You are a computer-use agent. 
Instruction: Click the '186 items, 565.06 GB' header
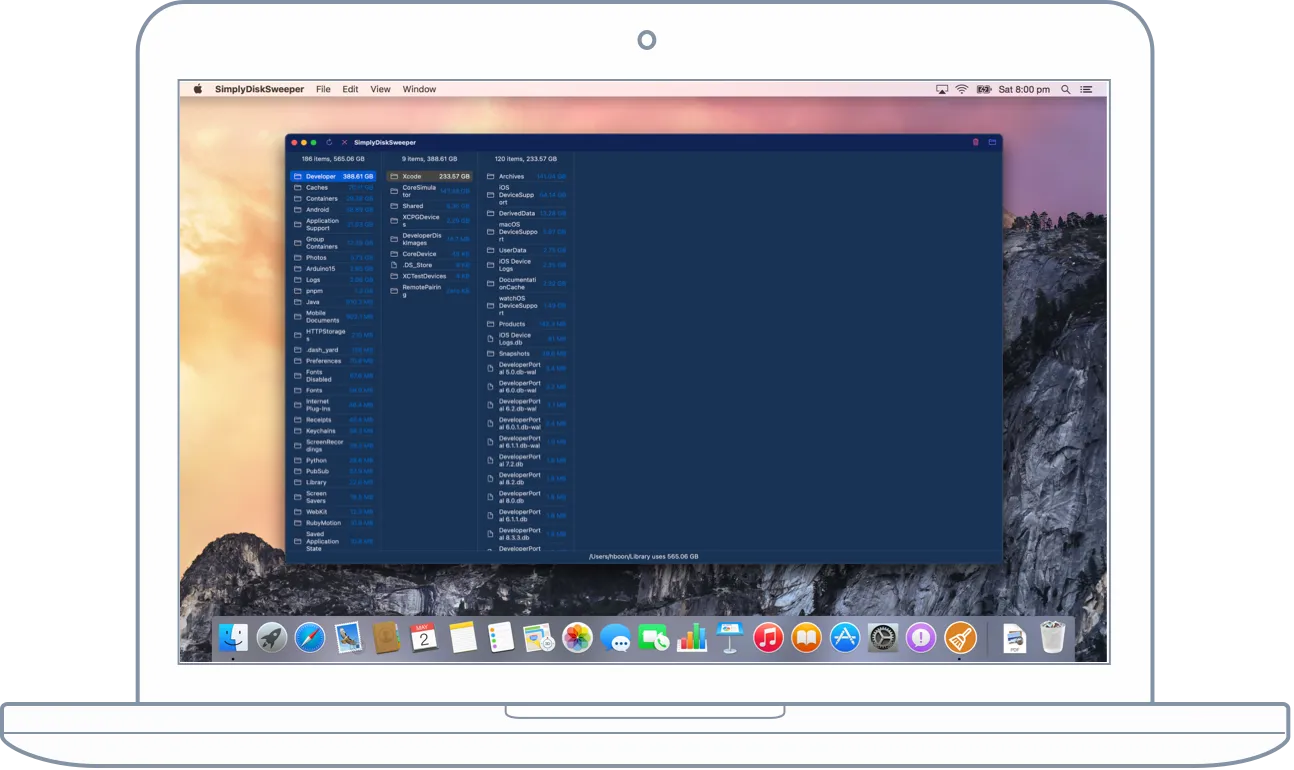coord(333,158)
